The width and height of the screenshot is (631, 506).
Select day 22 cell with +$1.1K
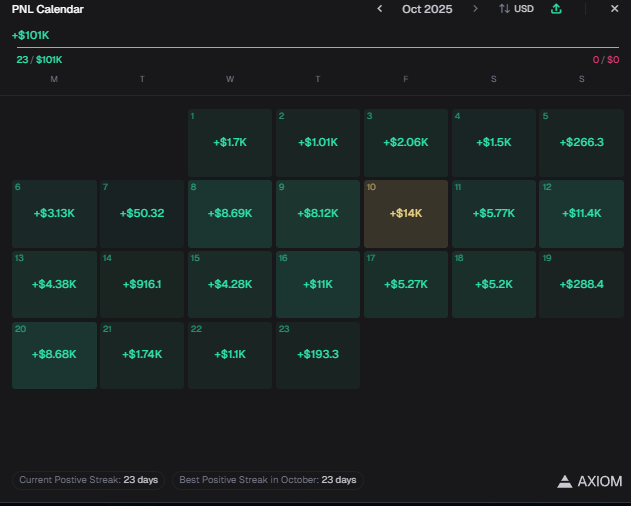click(230, 355)
